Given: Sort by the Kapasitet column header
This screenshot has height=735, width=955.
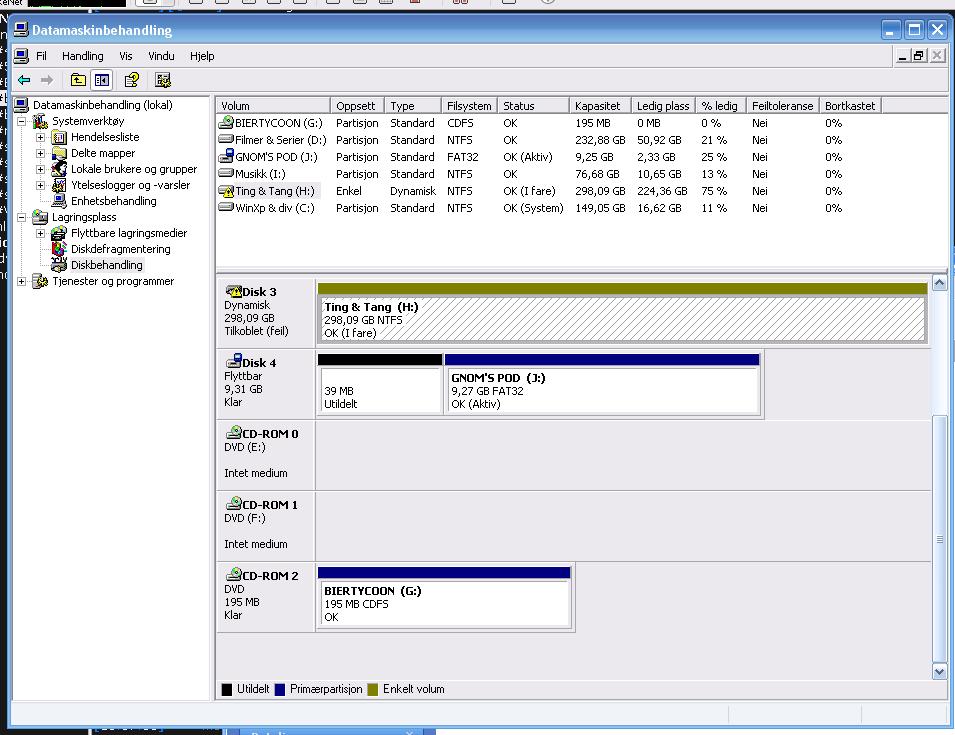Looking at the screenshot, I should [x=600, y=106].
